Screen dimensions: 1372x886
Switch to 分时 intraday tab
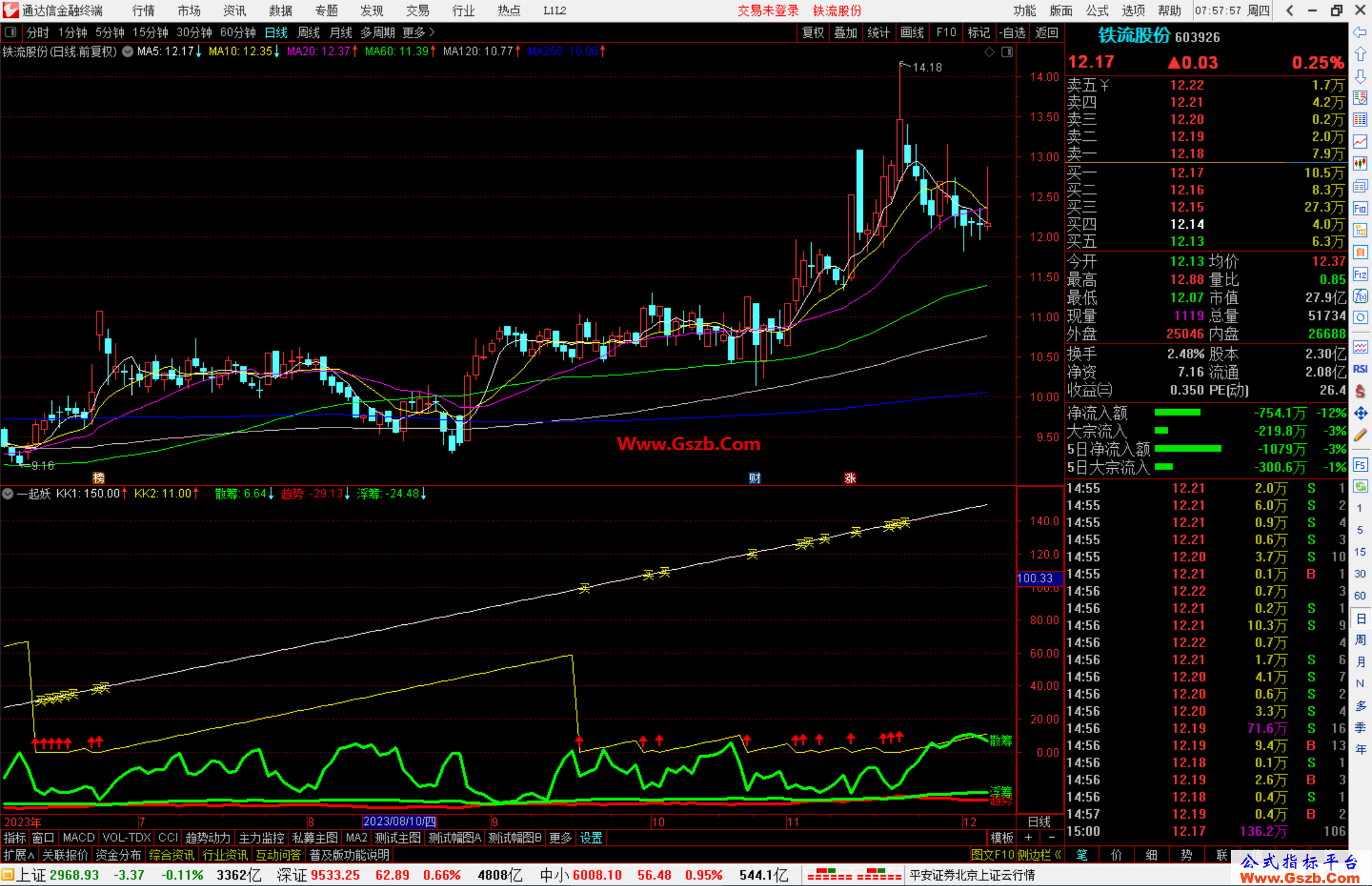tap(37, 32)
